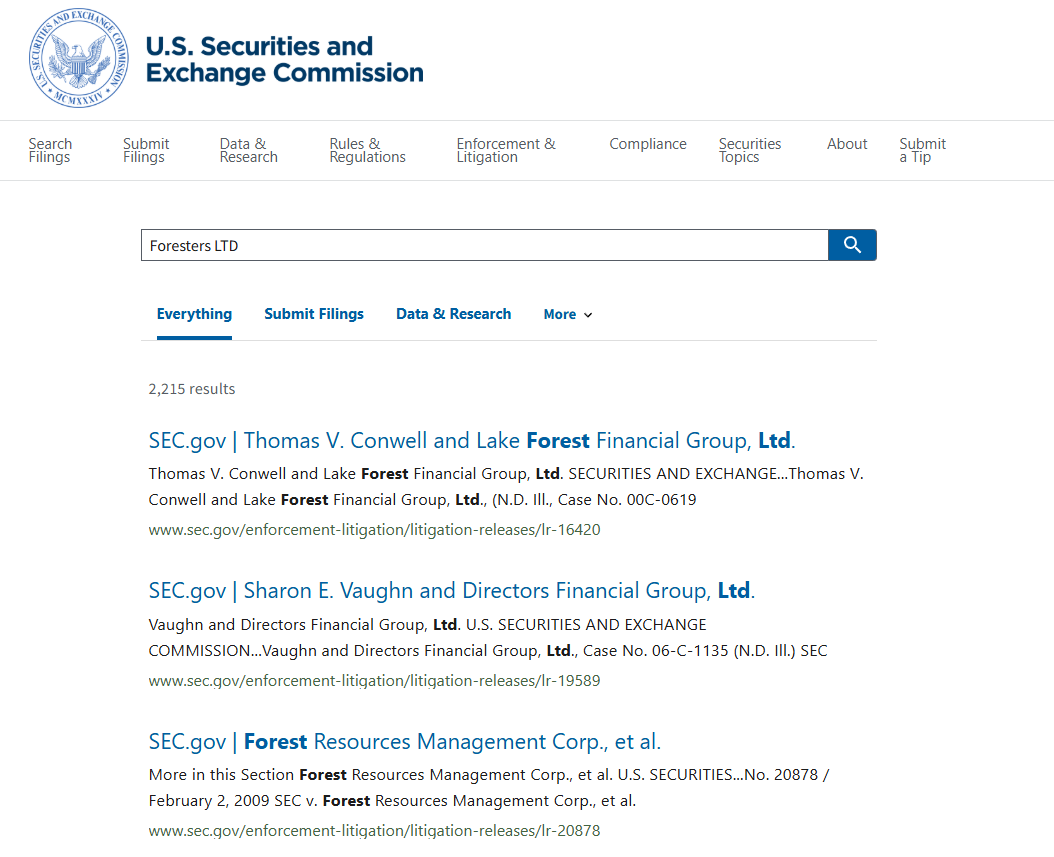Open the Securities Topics menu

750,150
